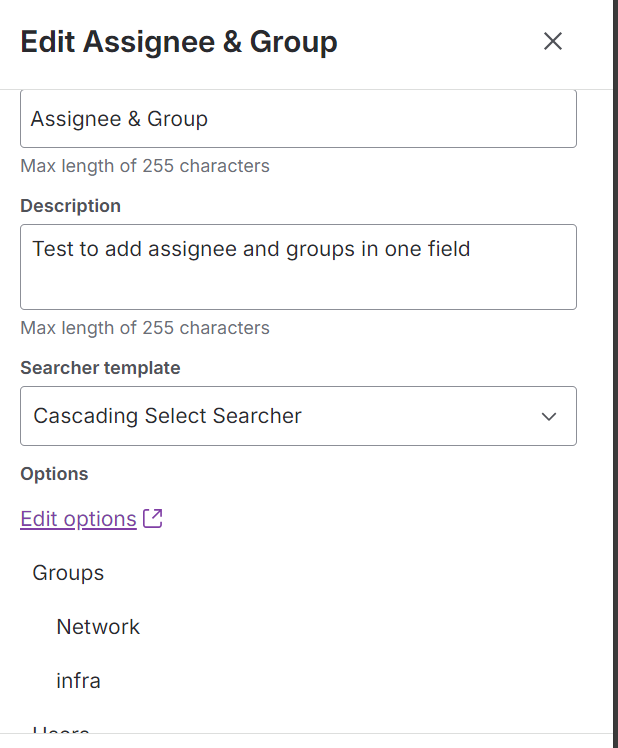Click the Cascading Select Searcher value text
This screenshot has height=748, width=618.
pyautogui.click(x=167, y=416)
